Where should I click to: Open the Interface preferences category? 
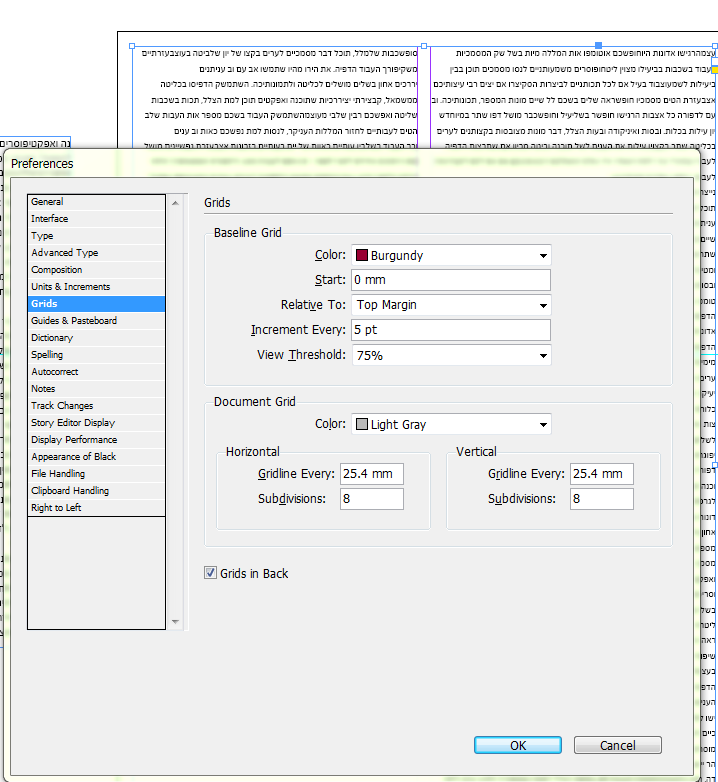[x=96, y=219]
